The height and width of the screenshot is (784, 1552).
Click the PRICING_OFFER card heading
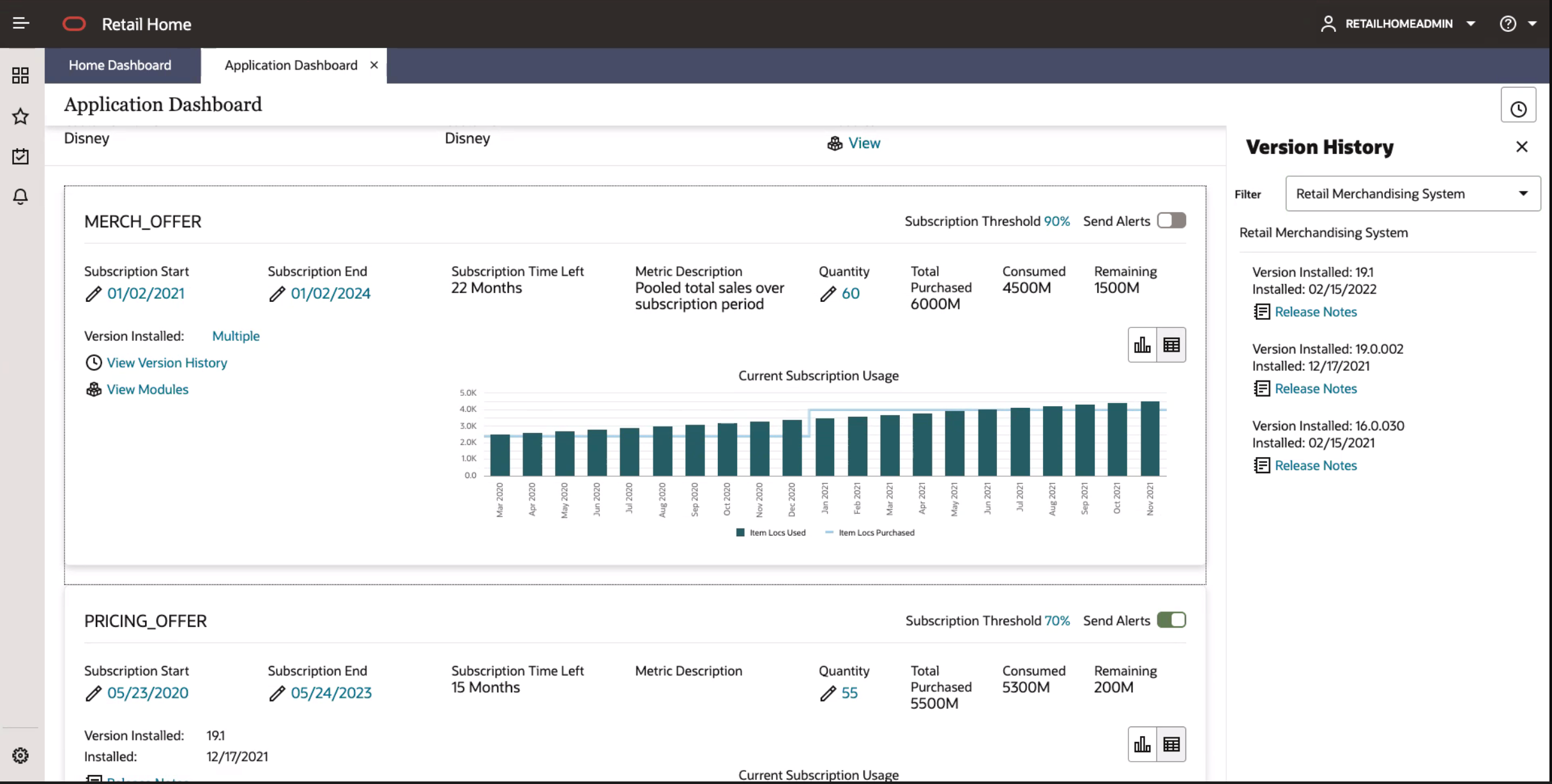(146, 621)
